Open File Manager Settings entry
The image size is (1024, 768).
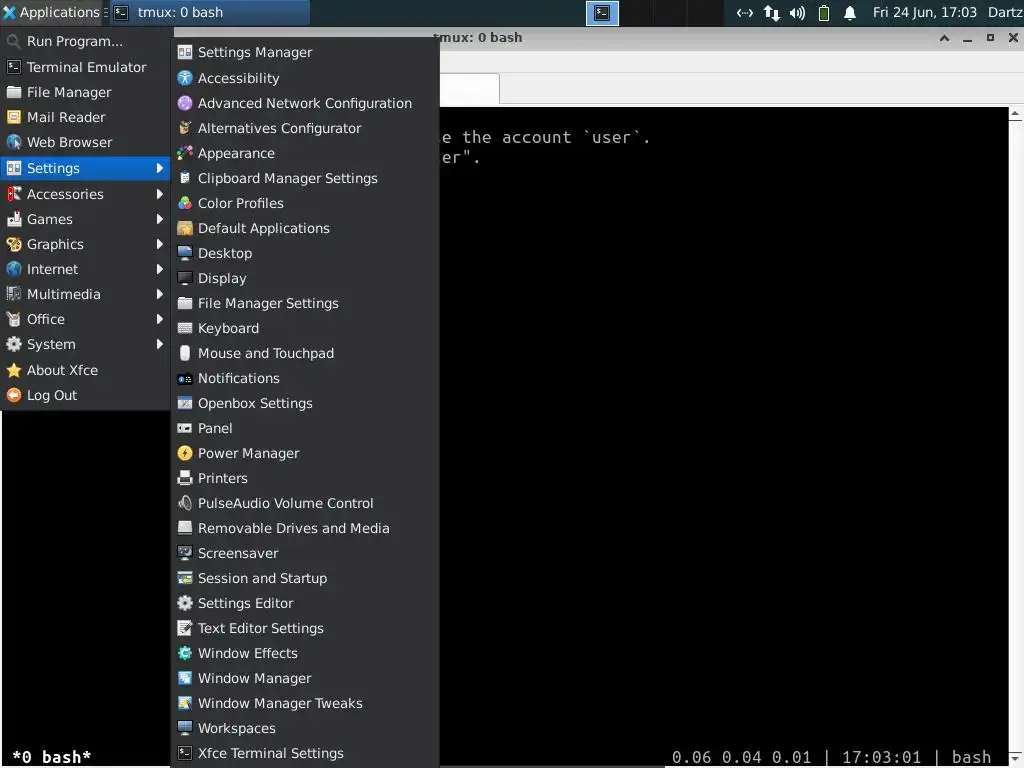point(305,303)
